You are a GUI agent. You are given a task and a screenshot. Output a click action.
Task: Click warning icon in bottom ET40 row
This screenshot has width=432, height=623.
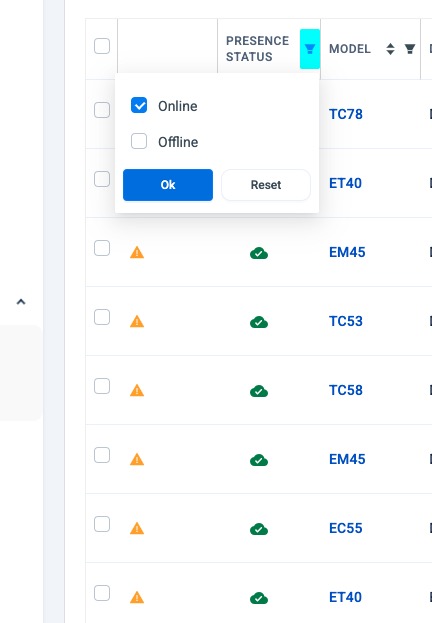click(x=137, y=597)
